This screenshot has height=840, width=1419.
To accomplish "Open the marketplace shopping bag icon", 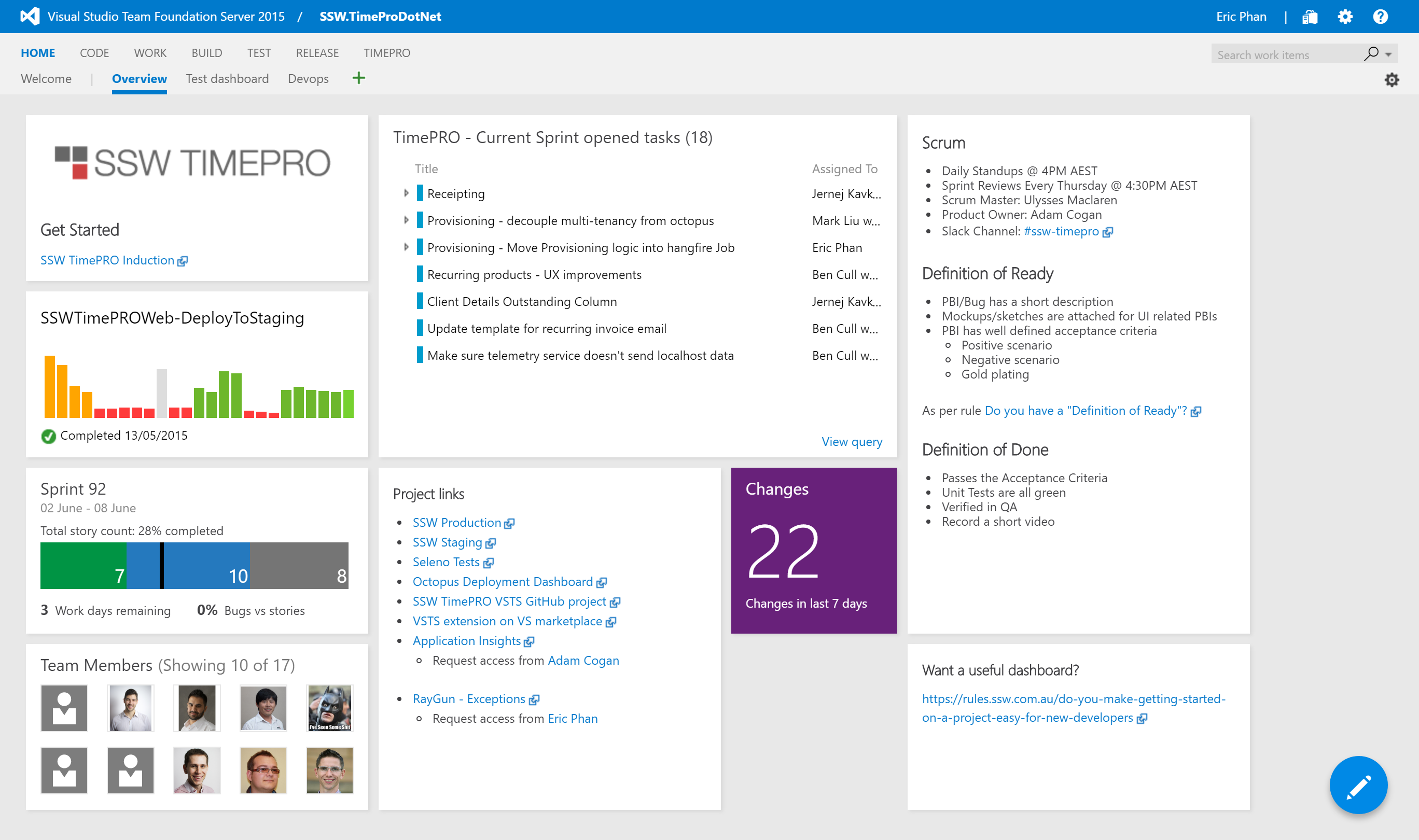I will pyautogui.click(x=1309, y=17).
